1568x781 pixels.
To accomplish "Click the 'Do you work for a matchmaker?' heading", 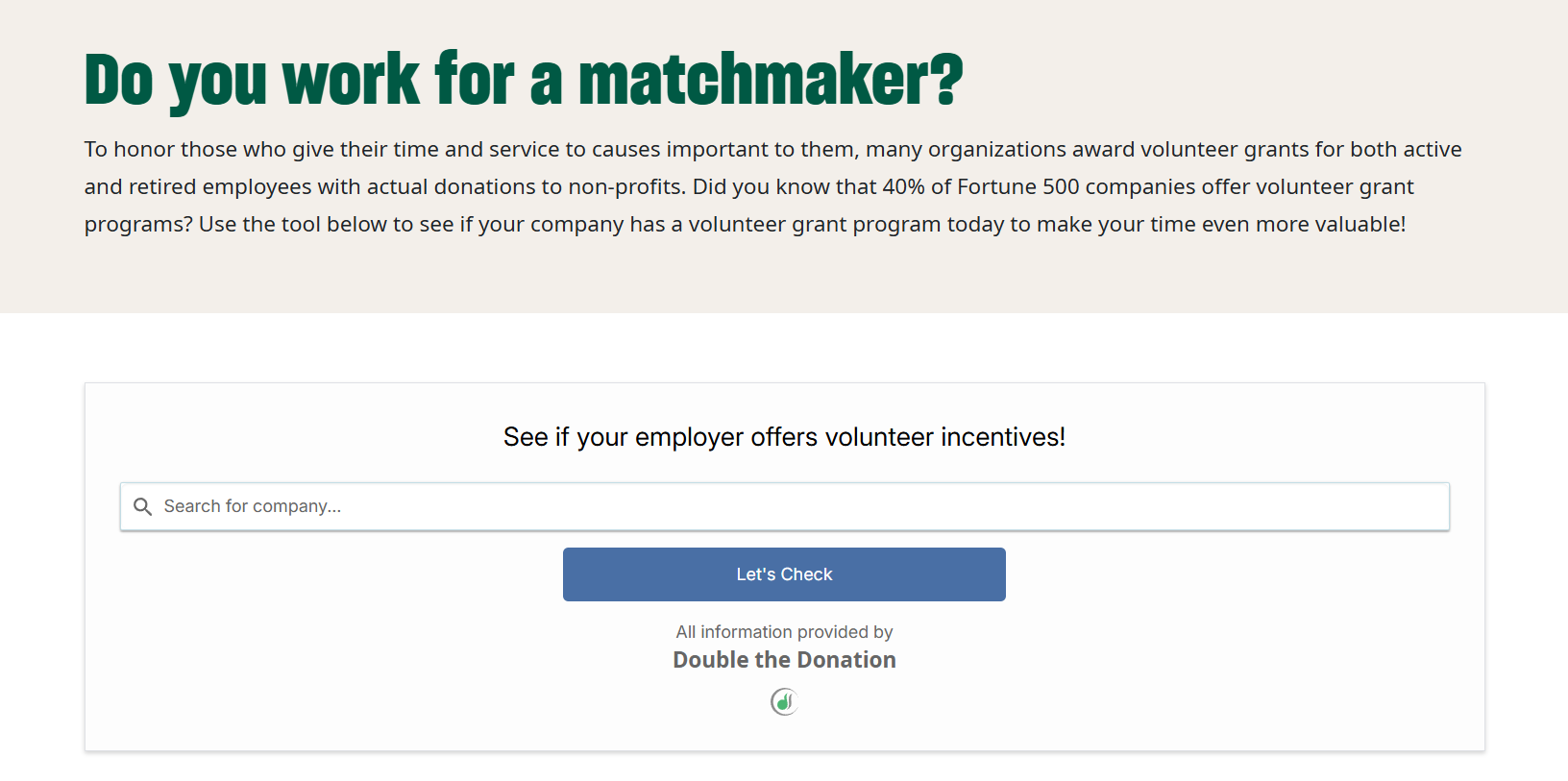I will click(x=524, y=81).
